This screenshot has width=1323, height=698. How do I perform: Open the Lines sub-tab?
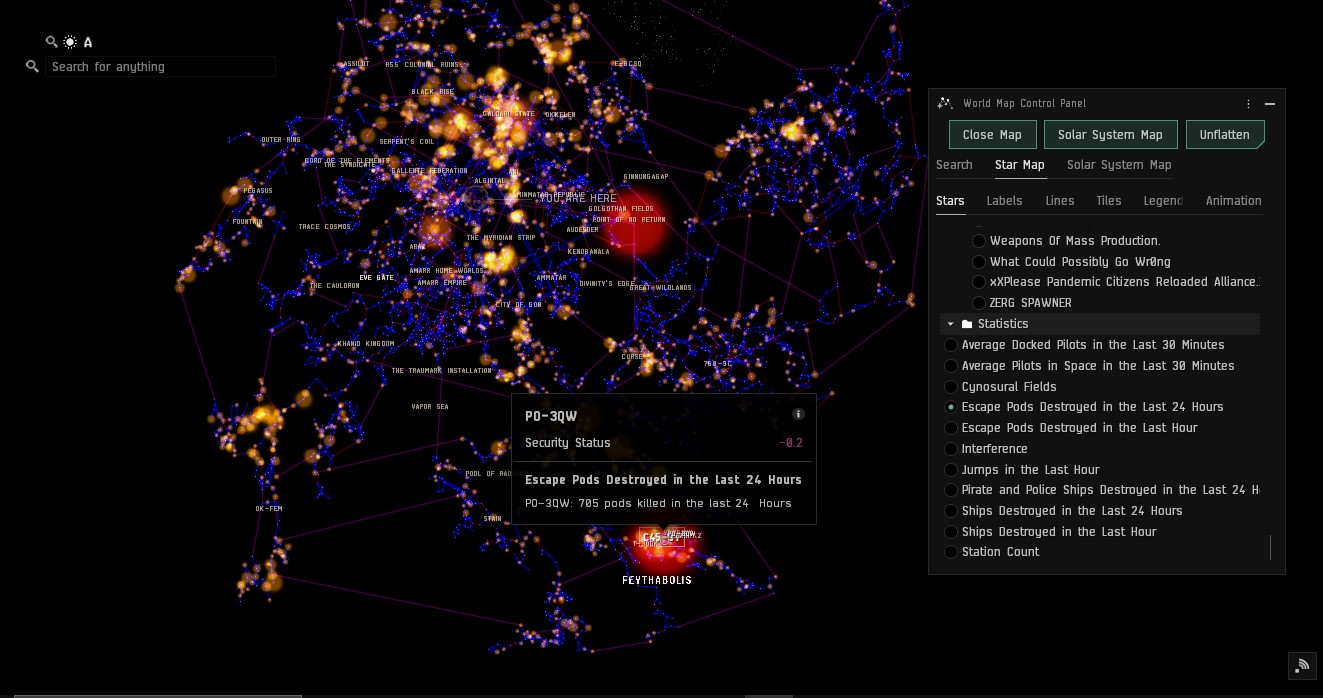coord(1060,201)
